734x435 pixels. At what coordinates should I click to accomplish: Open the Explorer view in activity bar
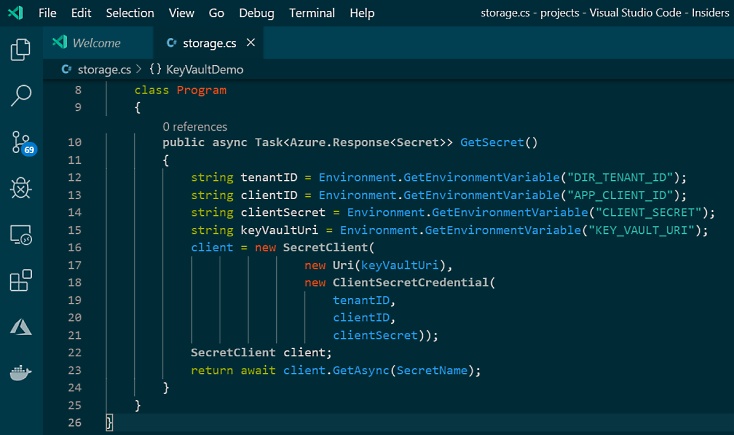click(x=20, y=50)
